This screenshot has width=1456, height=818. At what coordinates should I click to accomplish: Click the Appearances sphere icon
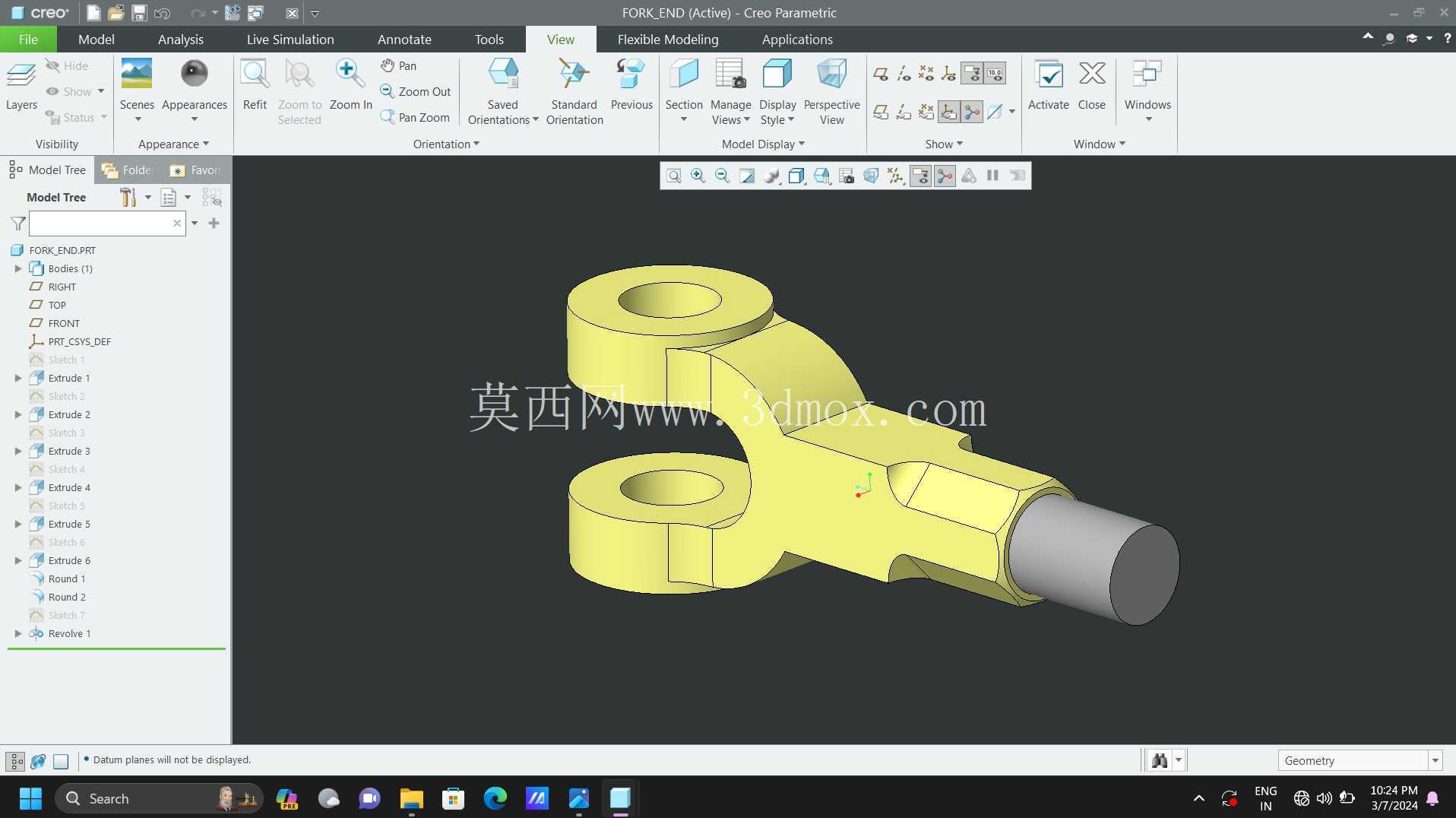coord(195,74)
